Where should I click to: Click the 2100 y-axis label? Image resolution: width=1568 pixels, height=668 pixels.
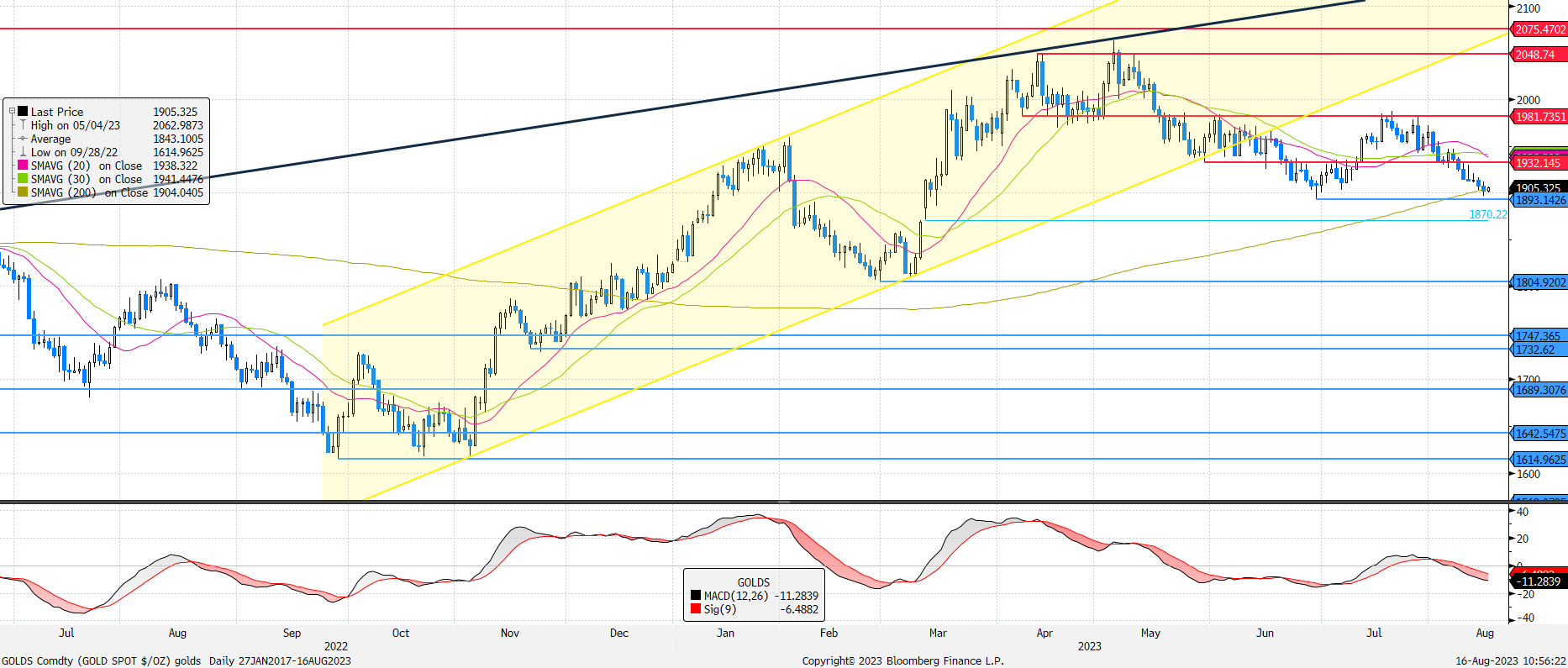(x=1529, y=8)
